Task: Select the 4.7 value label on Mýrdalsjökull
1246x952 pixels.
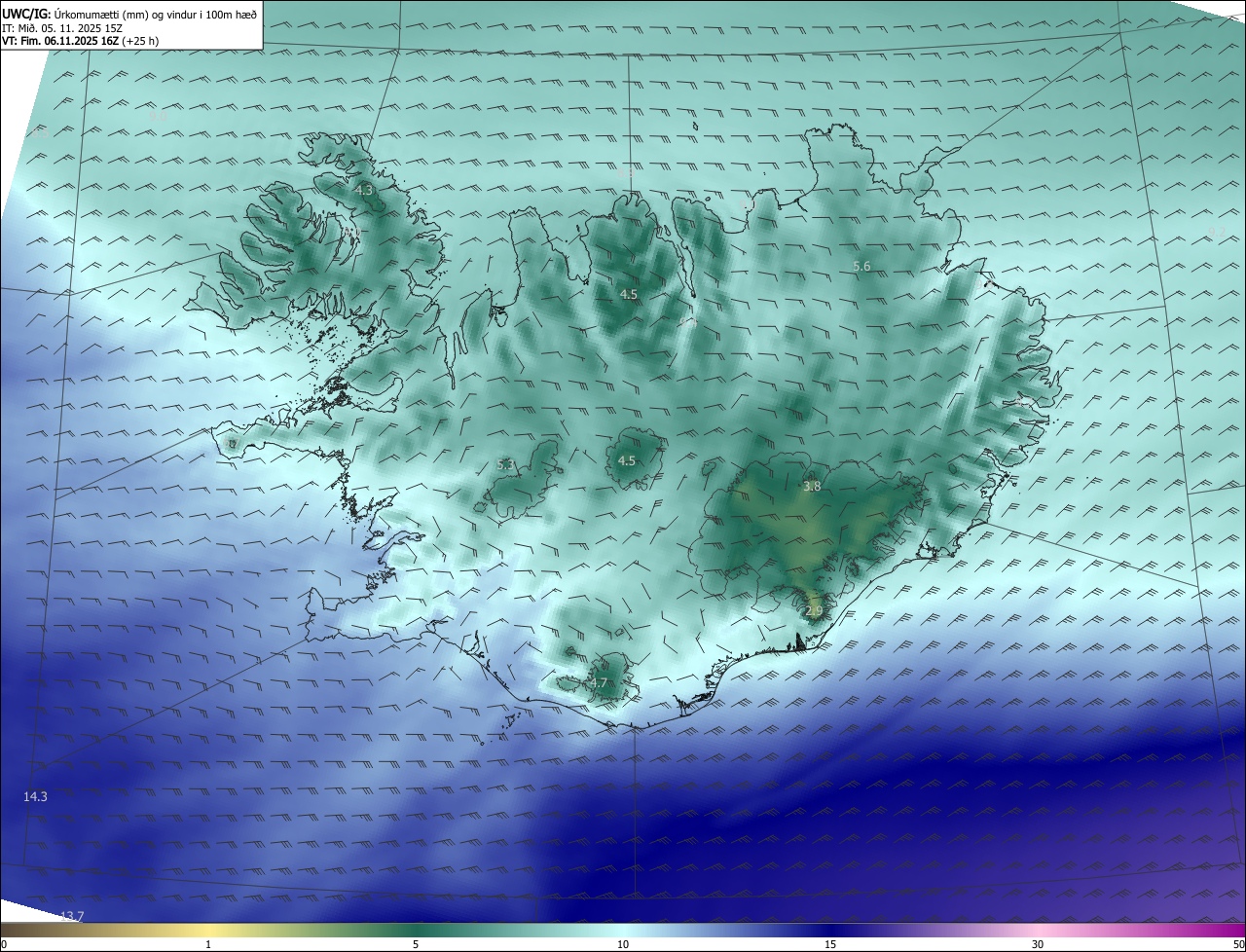Action: coord(598,683)
